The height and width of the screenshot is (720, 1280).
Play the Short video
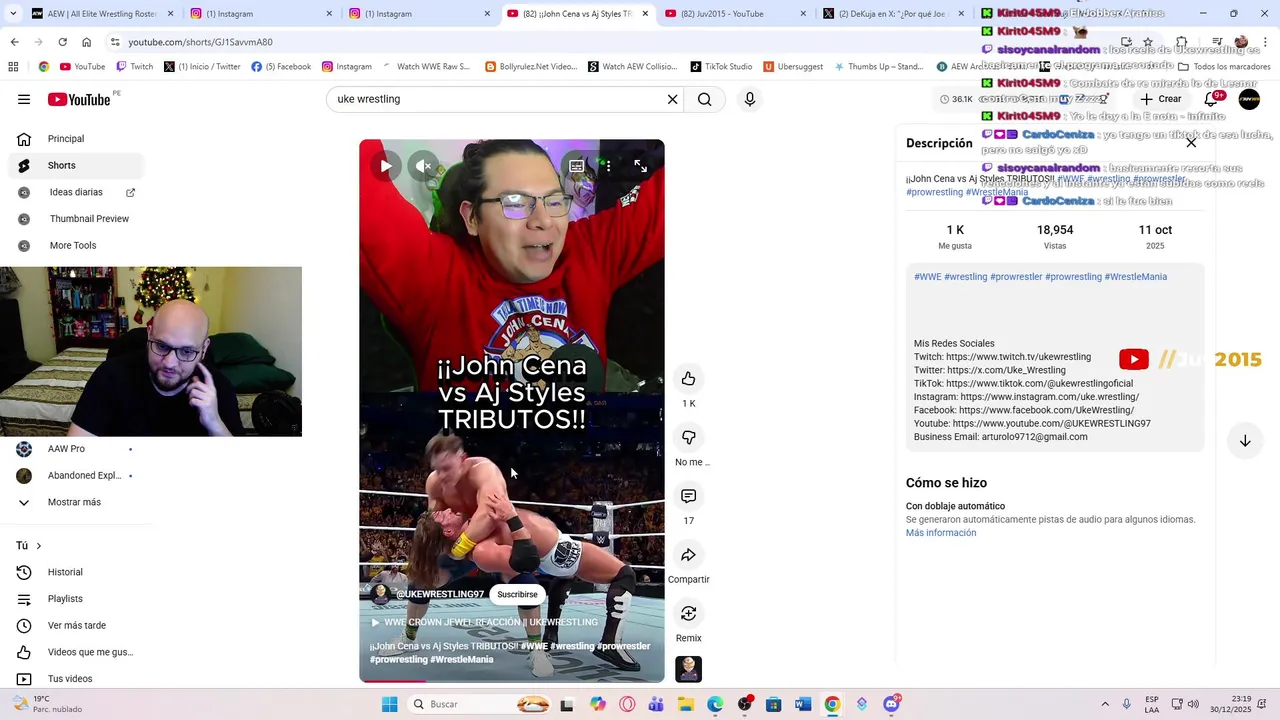(x=385, y=166)
